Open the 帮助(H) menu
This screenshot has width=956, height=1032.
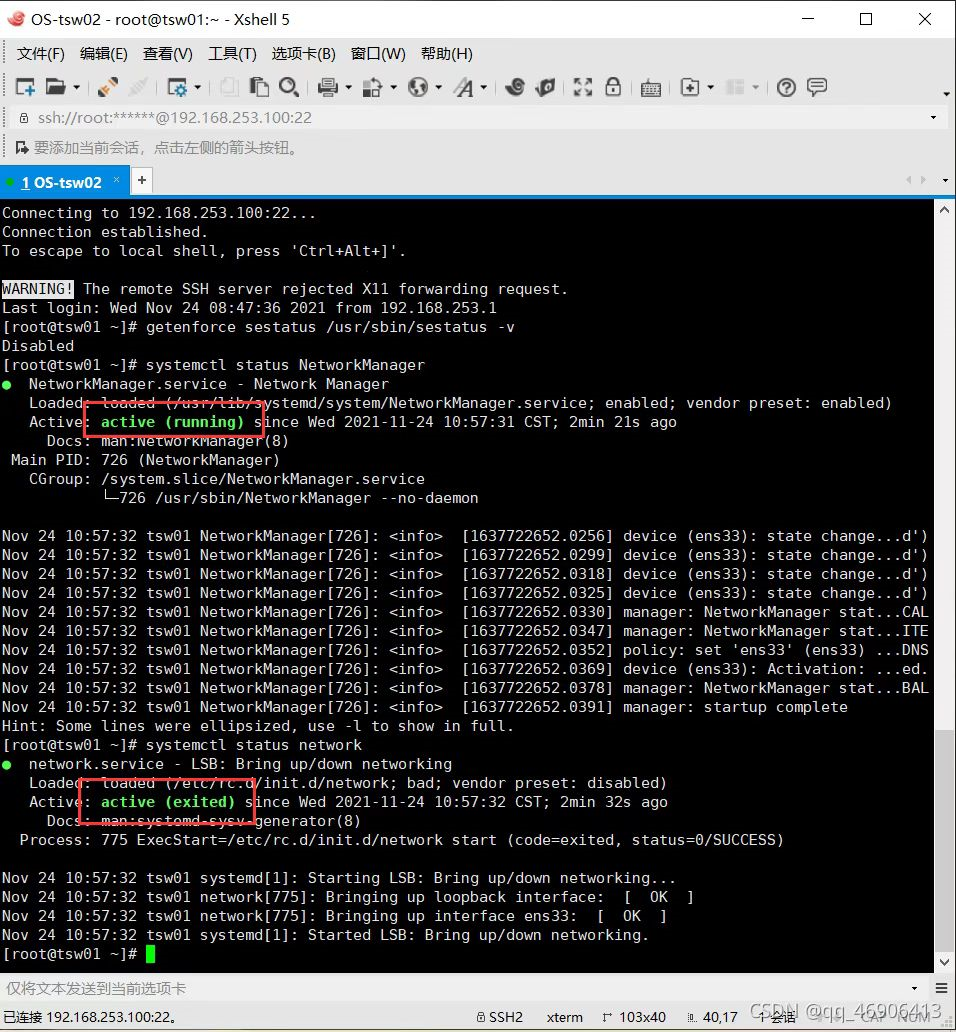446,54
